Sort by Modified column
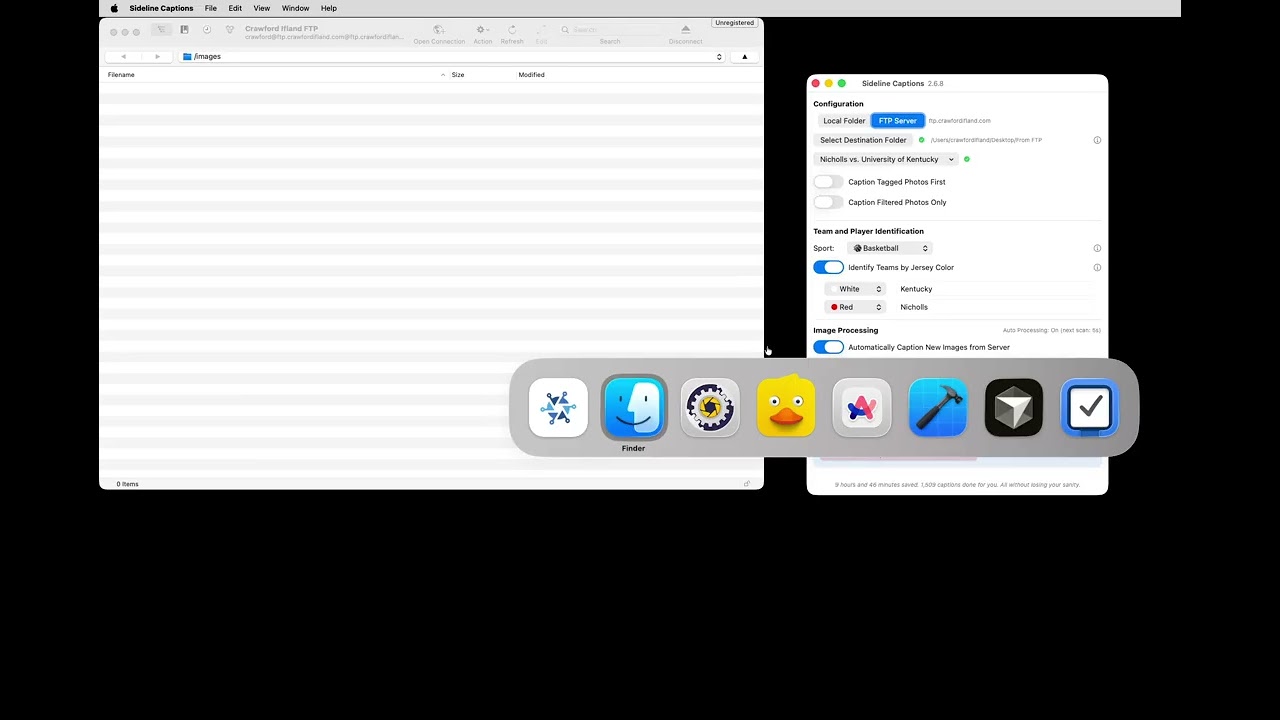The height and width of the screenshot is (720, 1280). point(531,75)
